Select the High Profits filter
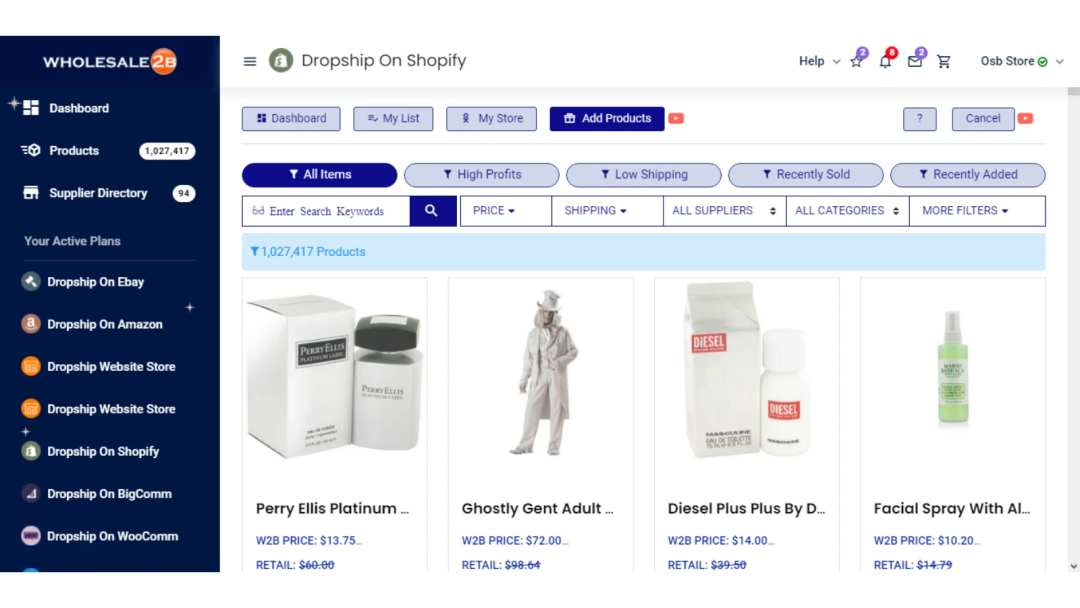Viewport: 1080px width, 608px height. [x=481, y=174]
